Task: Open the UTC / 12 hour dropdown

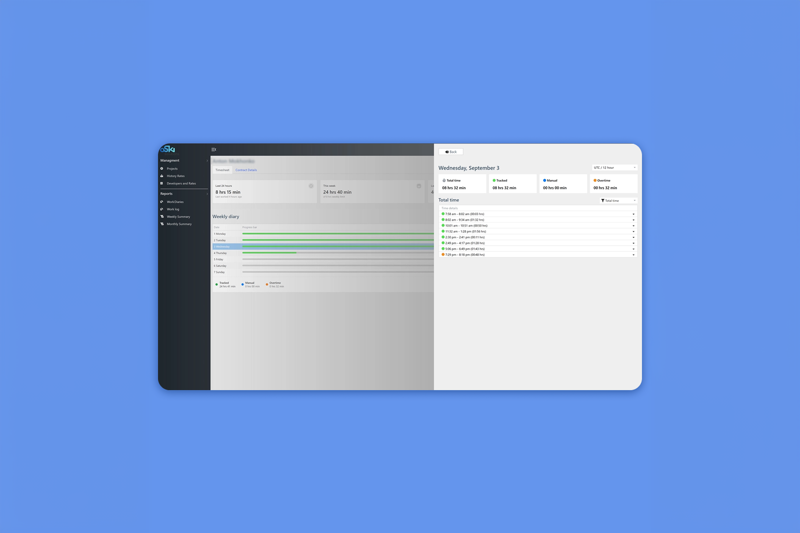Action: coord(614,168)
